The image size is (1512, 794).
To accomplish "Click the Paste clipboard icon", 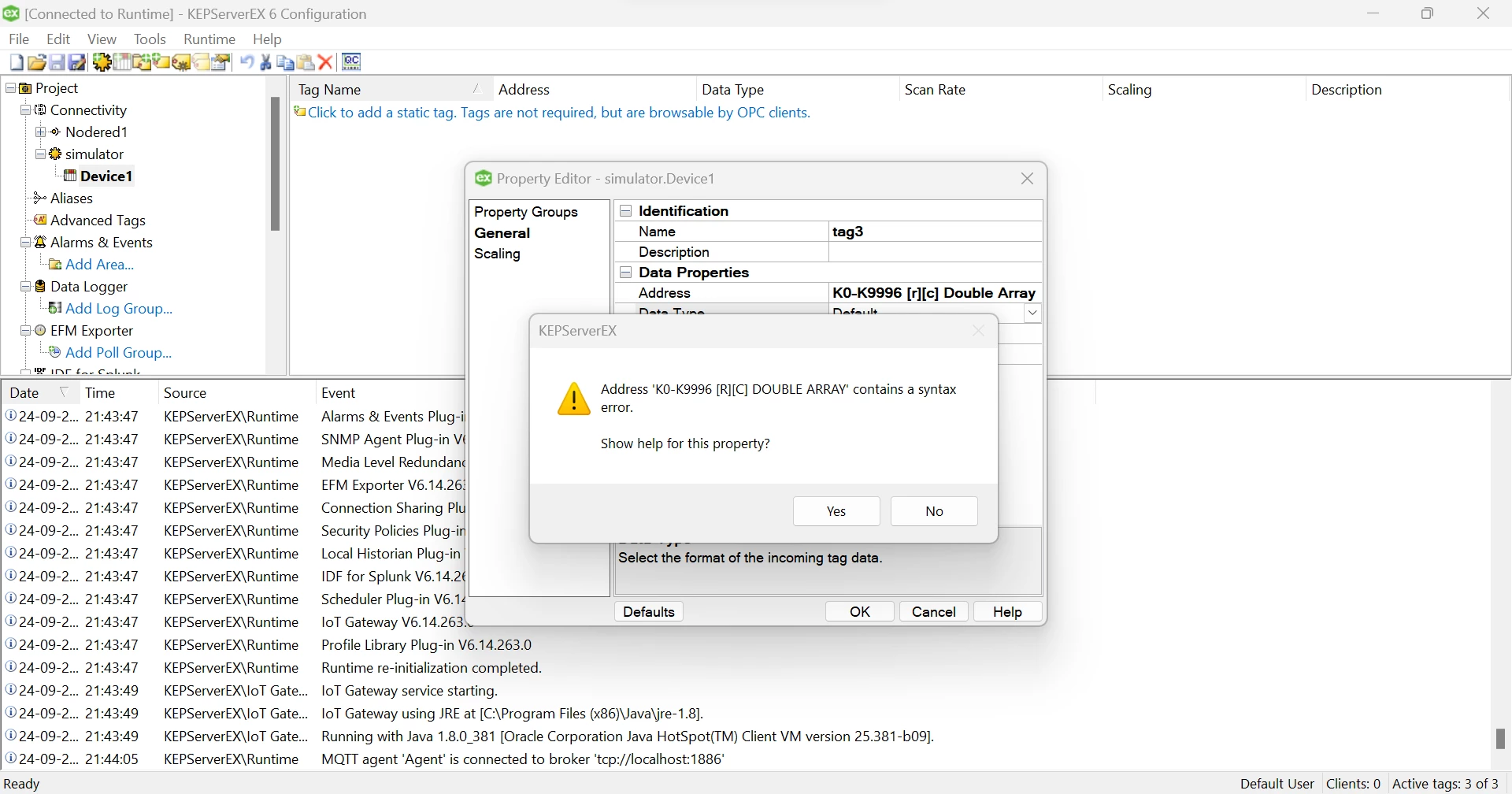I will click(307, 63).
